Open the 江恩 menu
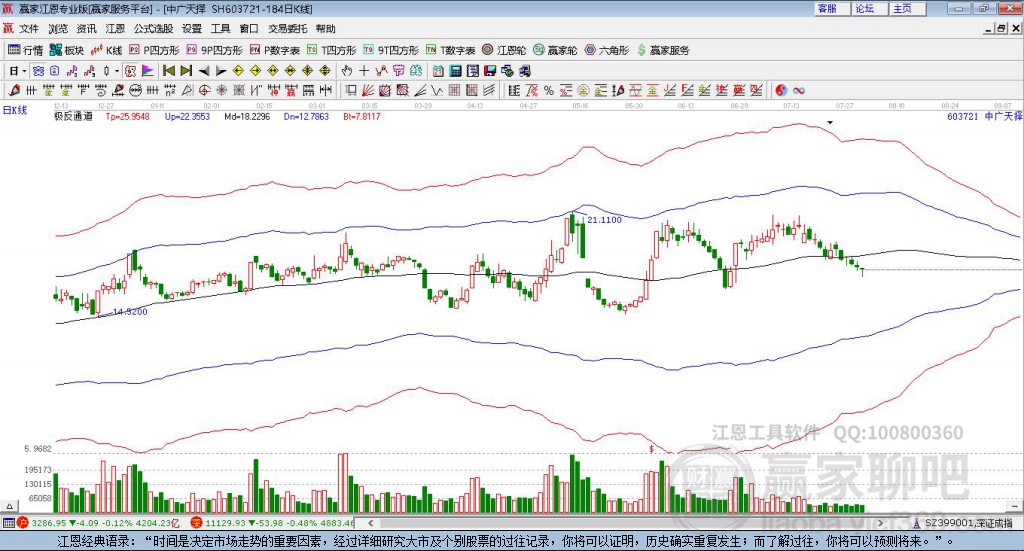This screenshot has width=1024, height=551. pos(115,29)
